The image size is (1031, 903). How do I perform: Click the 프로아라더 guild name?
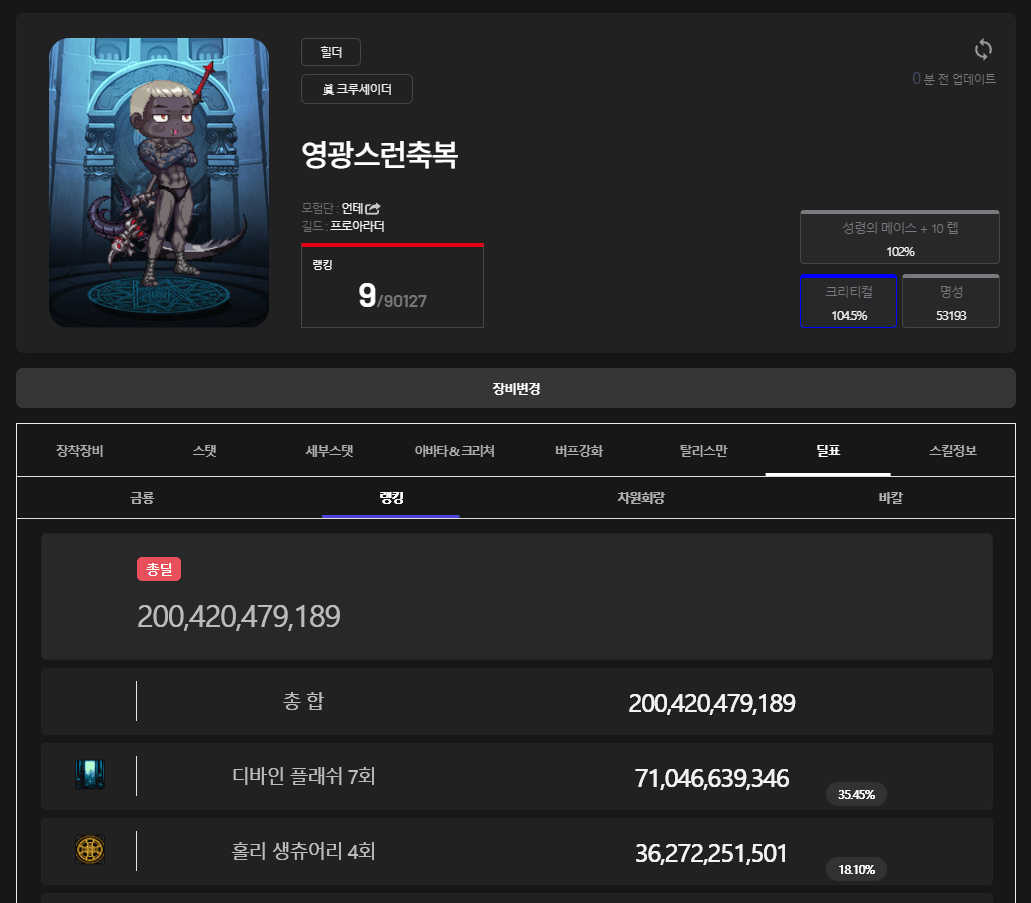click(x=357, y=226)
